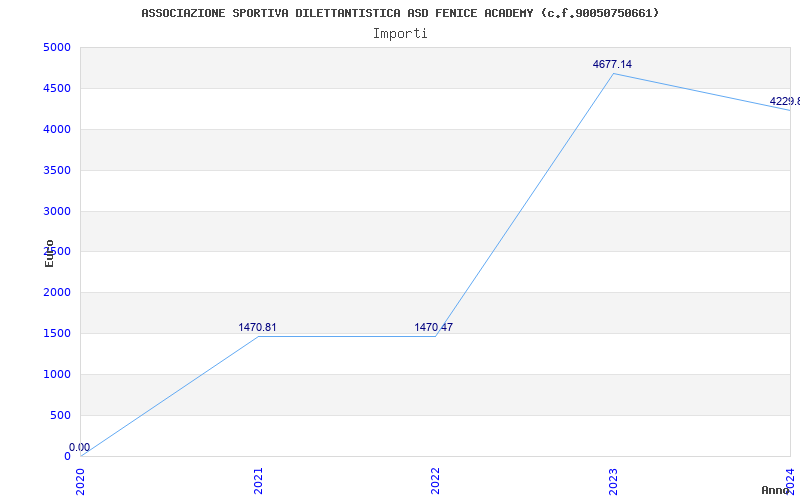Click the partially visible 4229 data label
Viewport: 800px width, 500px height.
pos(785,102)
